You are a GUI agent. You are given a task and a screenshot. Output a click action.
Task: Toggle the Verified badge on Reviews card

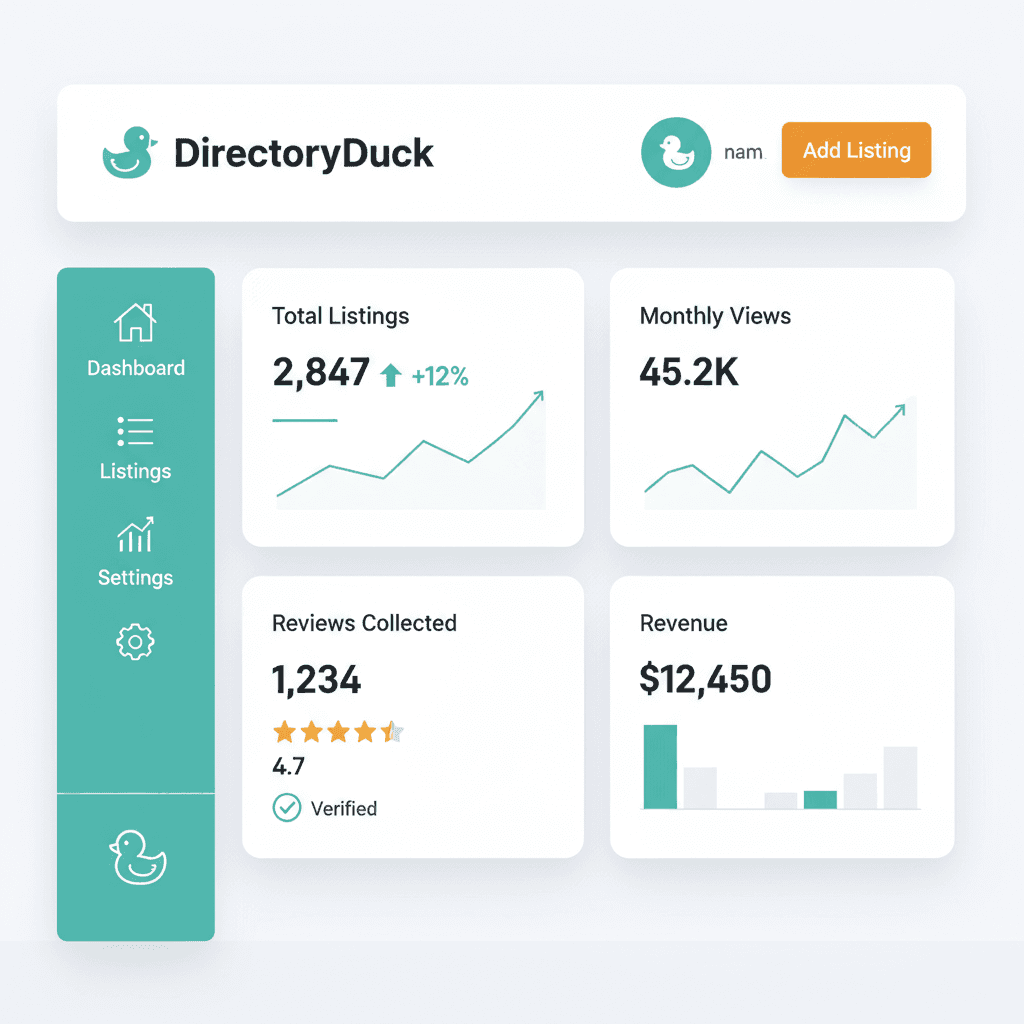[x=323, y=808]
